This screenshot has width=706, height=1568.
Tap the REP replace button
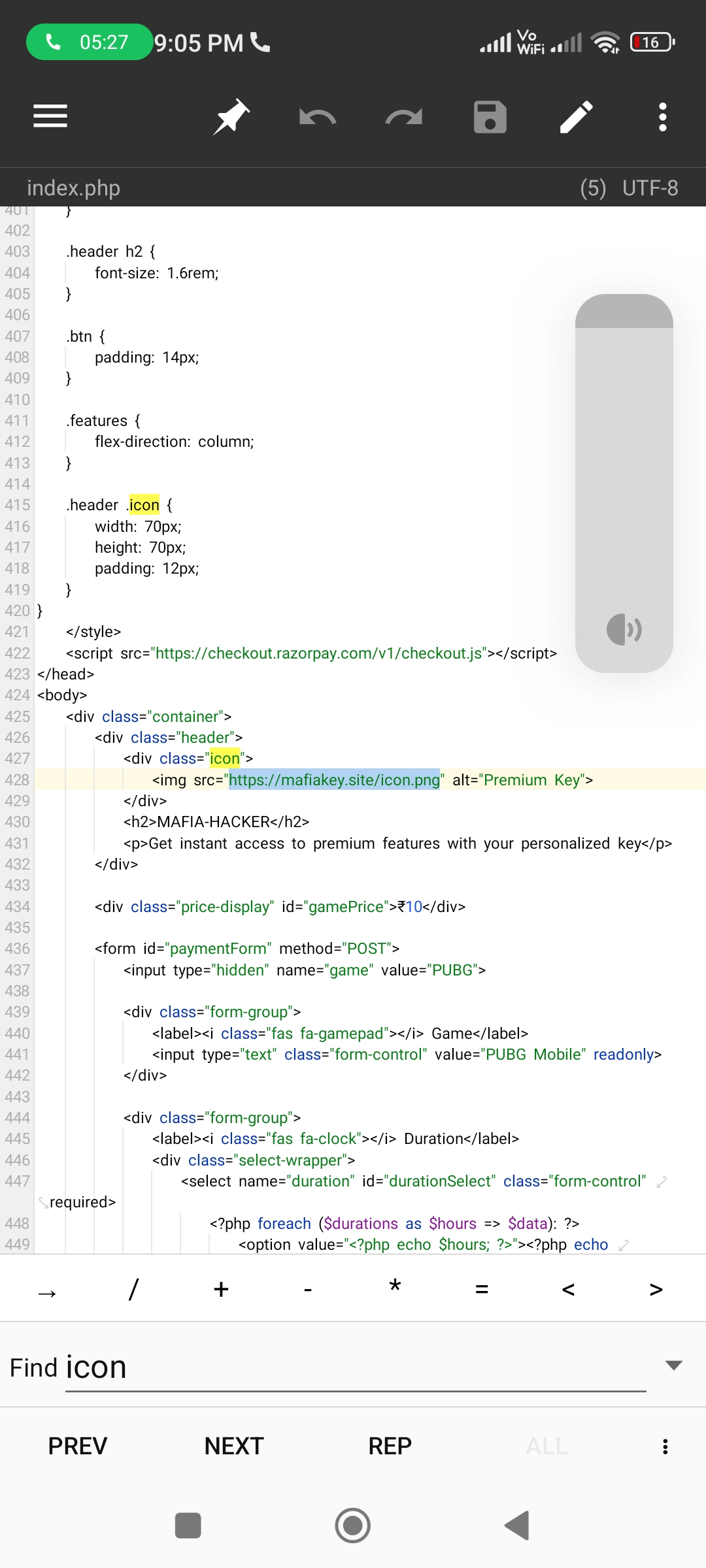pyautogui.click(x=390, y=1446)
